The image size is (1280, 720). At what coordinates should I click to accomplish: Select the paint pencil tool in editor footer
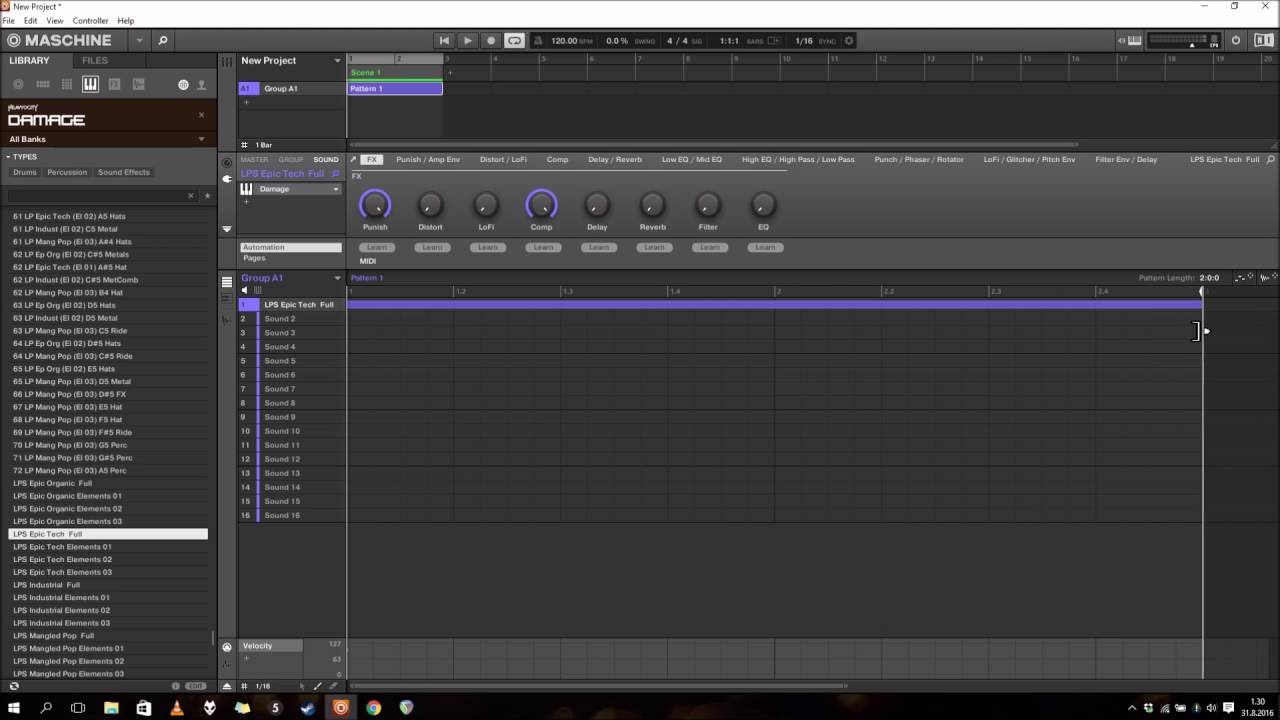(318, 686)
